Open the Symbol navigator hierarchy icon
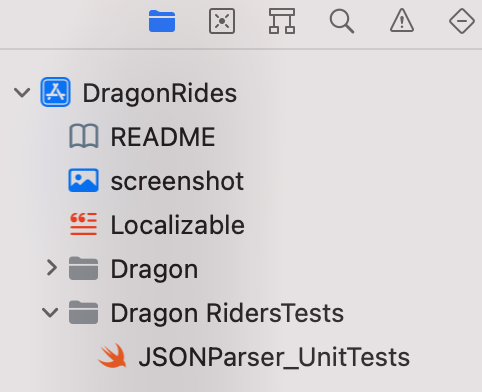This screenshot has width=482, height=392. click(x=282, y=21)
